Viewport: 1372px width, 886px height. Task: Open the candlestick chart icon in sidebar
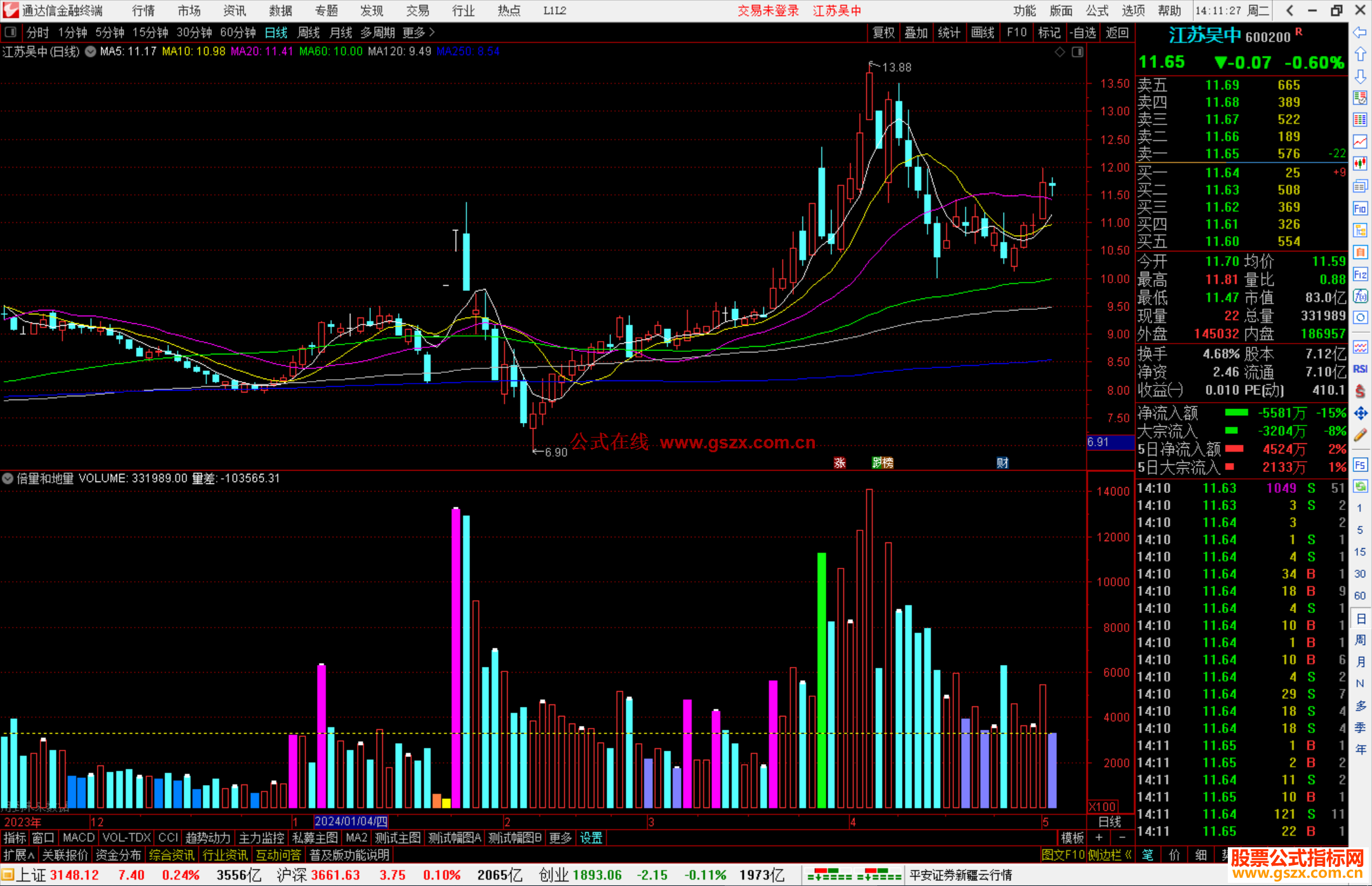[1360, 163]
